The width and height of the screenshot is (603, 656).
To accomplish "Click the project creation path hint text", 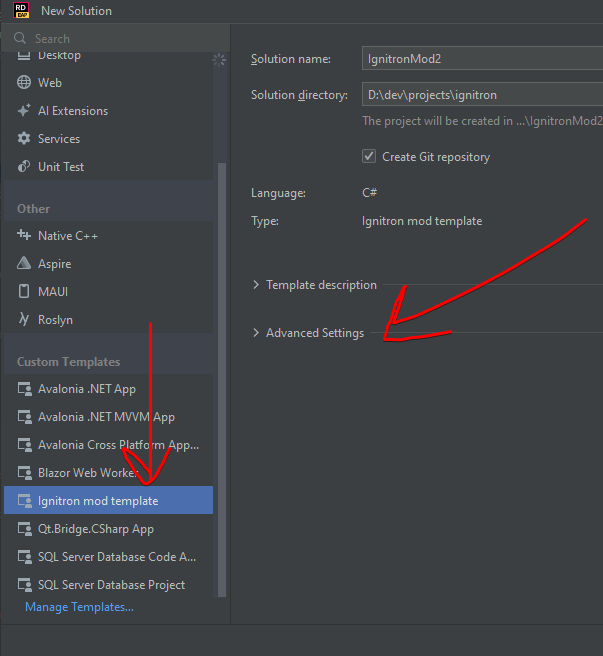I will coord(482,121).
